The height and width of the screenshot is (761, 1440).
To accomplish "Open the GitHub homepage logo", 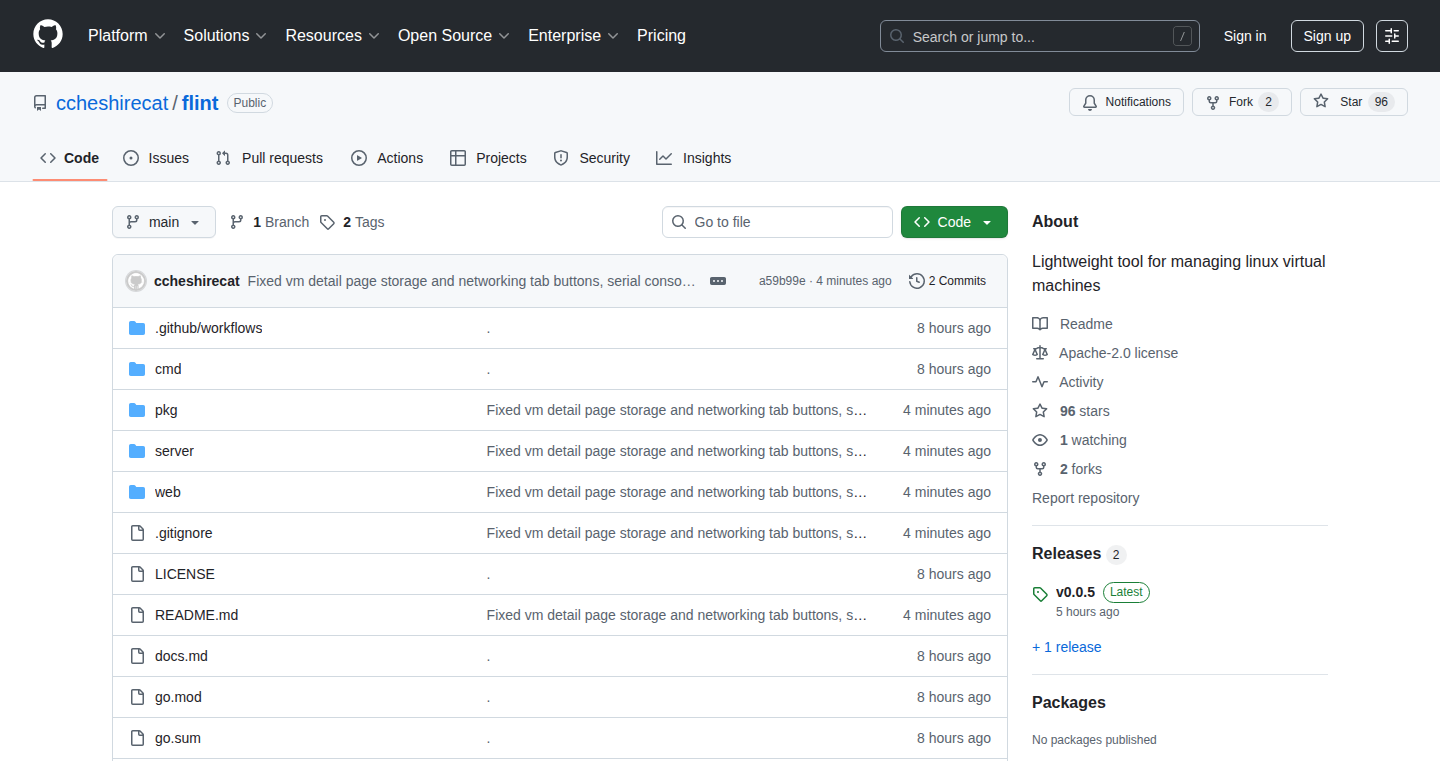I will tap(48, 35).
